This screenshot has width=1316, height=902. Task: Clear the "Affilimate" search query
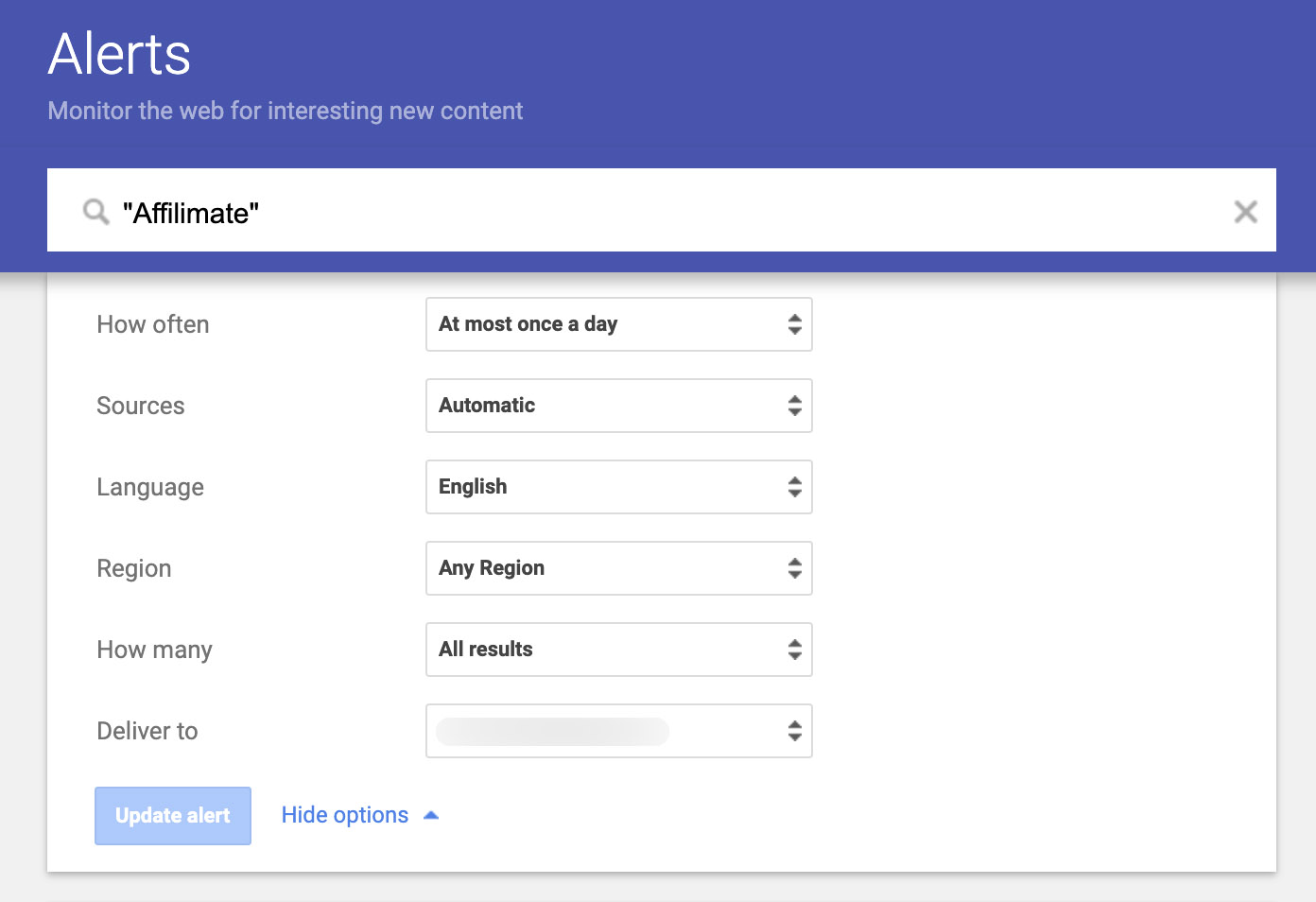point(1245,212)
